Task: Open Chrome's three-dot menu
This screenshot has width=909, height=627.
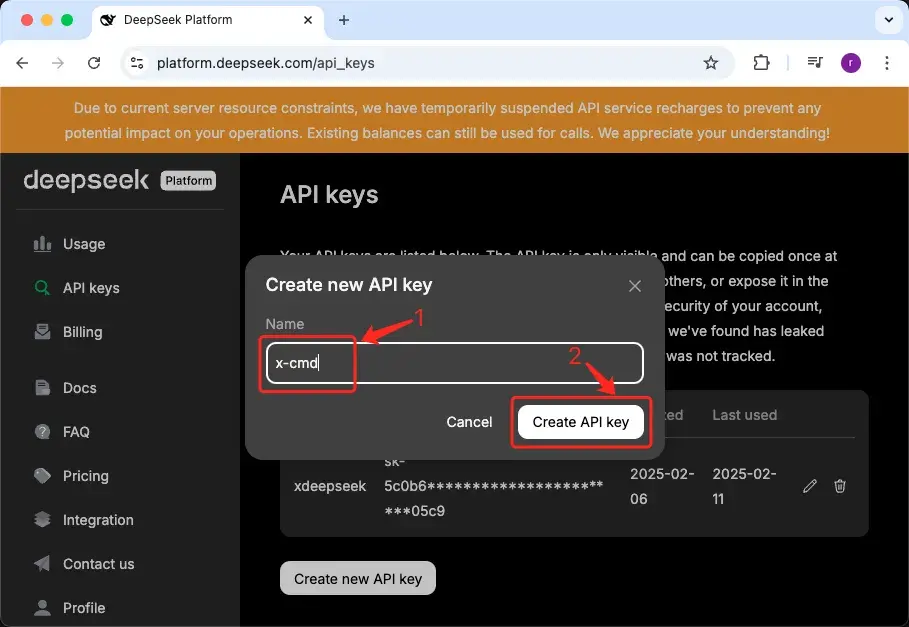Action: pyautogui.click(x=887, y=62)
